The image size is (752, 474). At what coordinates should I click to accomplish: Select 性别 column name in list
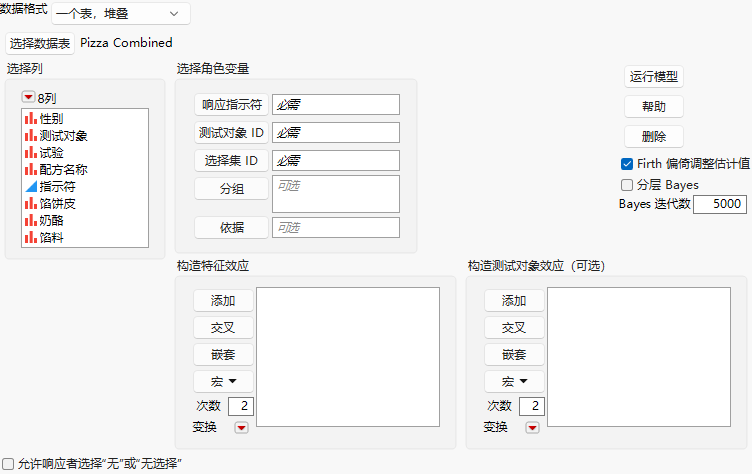pyautogui.click(x=51, y=118)
